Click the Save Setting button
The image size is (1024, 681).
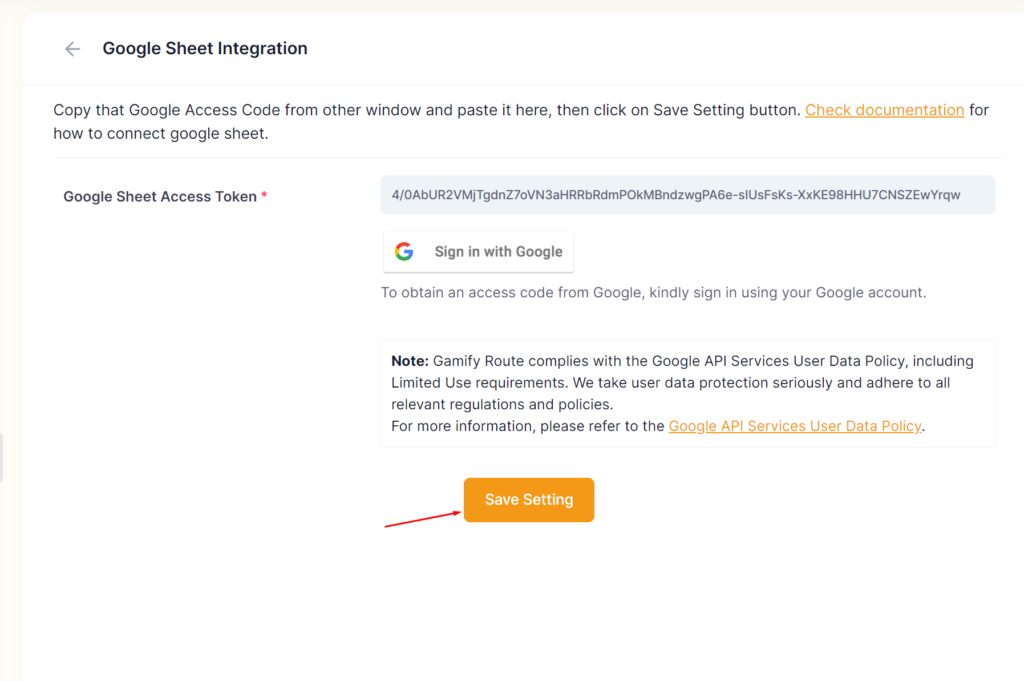(x=529, y=499)
